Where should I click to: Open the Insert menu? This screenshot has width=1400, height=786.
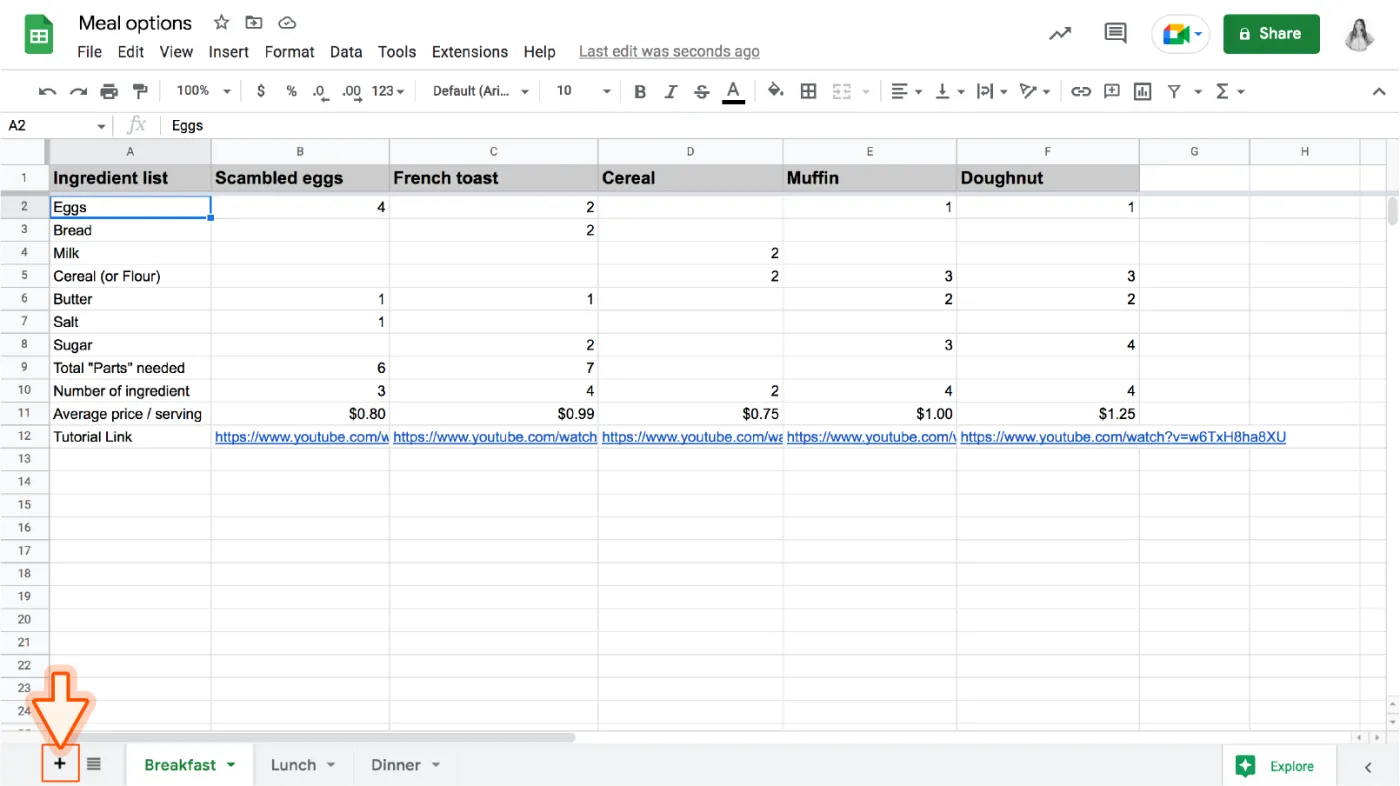point(229,52)
